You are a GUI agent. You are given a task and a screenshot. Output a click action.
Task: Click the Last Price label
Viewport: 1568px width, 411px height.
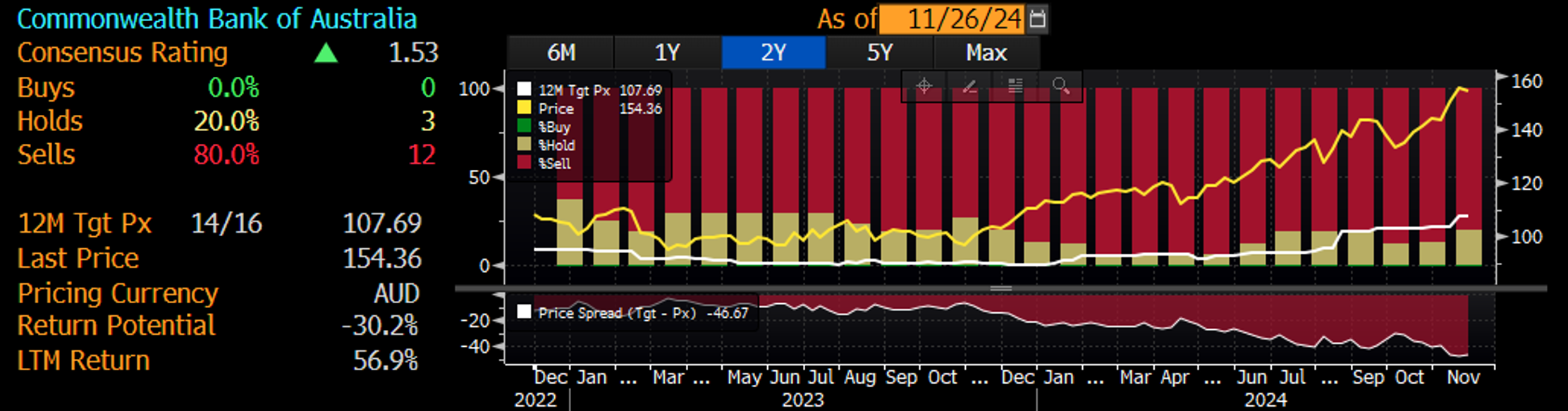[x=78, y=258]
